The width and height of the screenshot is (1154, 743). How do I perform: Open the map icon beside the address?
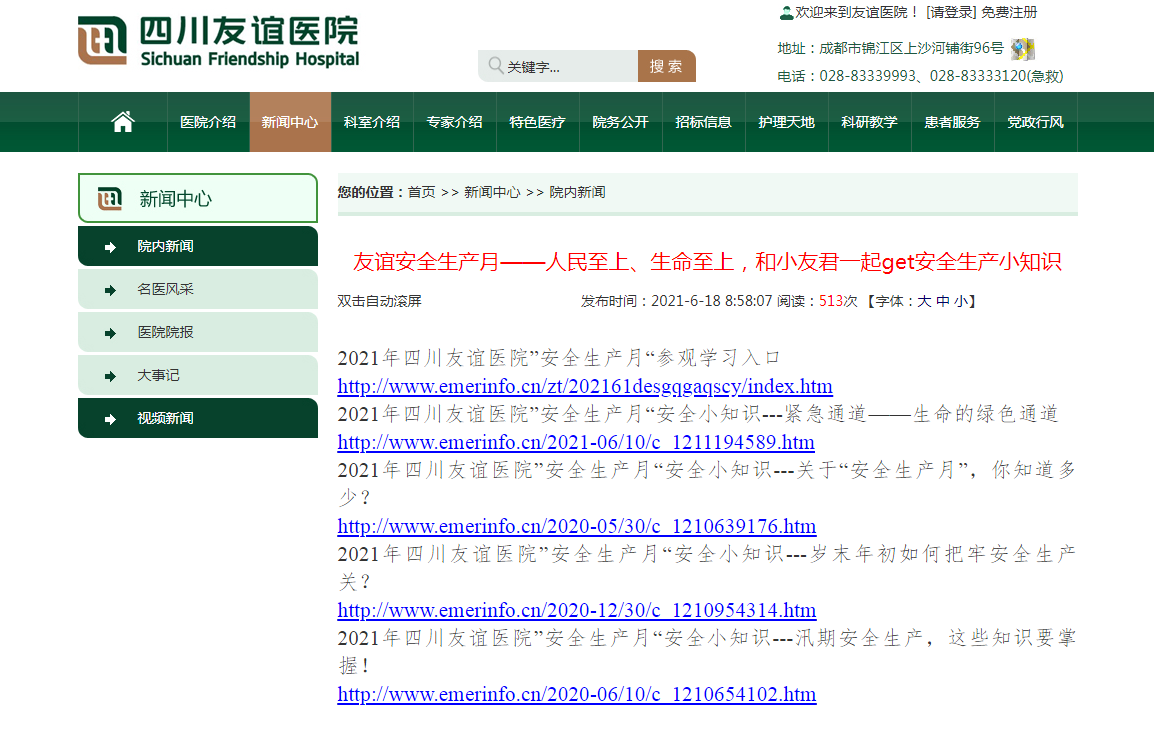[x=1022, y=49]
